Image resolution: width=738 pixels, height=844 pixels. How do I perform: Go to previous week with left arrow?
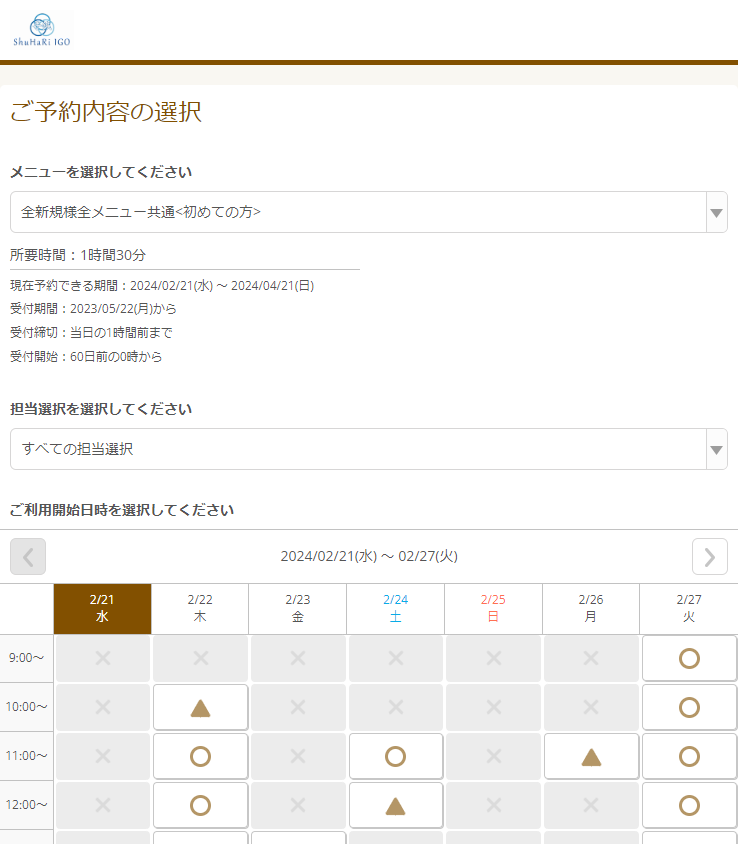28,556
